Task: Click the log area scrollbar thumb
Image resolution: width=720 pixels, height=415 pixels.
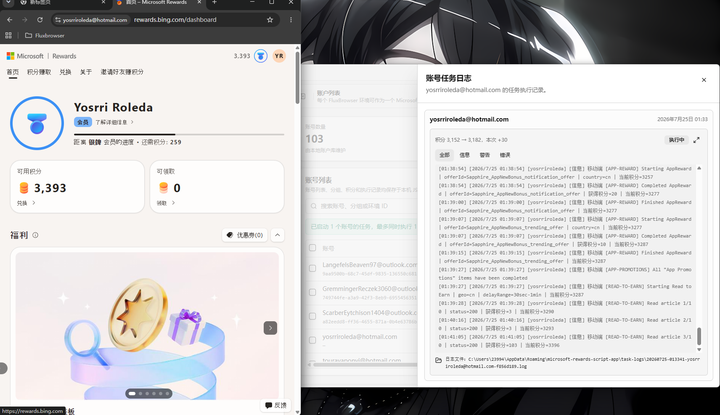Action: (x=699, y=336)
